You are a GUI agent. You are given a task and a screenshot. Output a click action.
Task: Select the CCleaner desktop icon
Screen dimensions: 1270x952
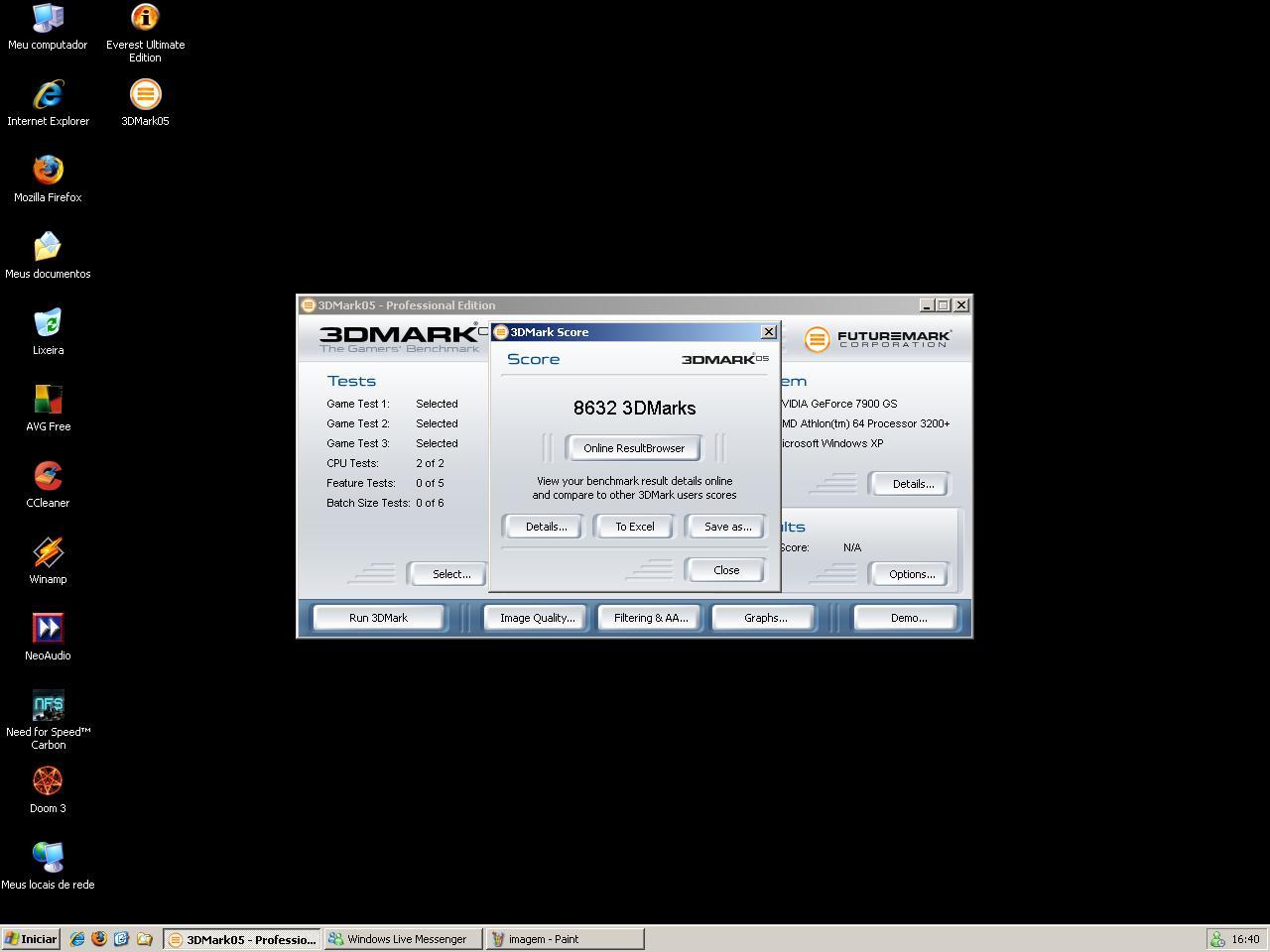coord(48,485)
